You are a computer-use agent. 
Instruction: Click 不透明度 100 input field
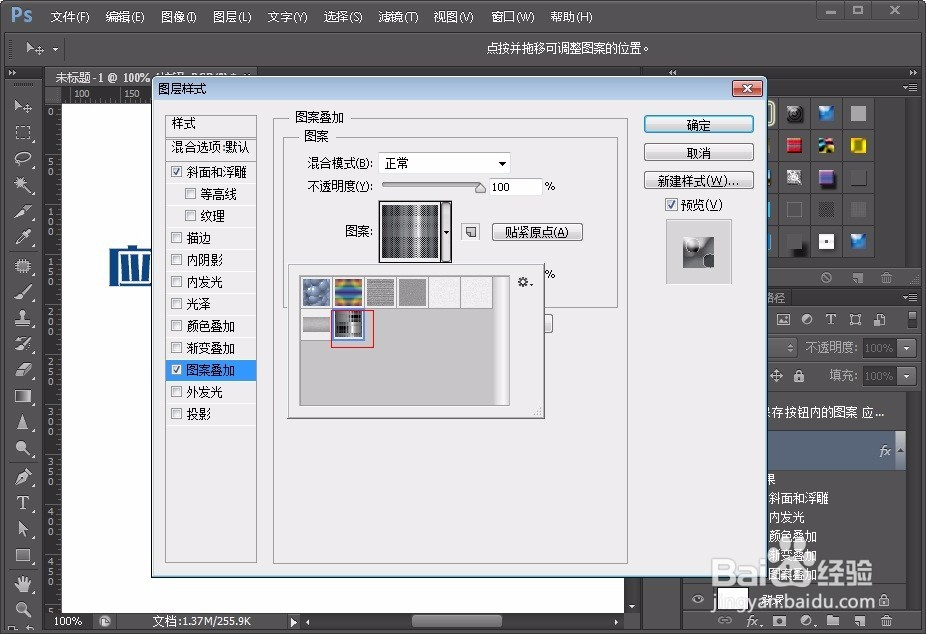tap(515, 187)
